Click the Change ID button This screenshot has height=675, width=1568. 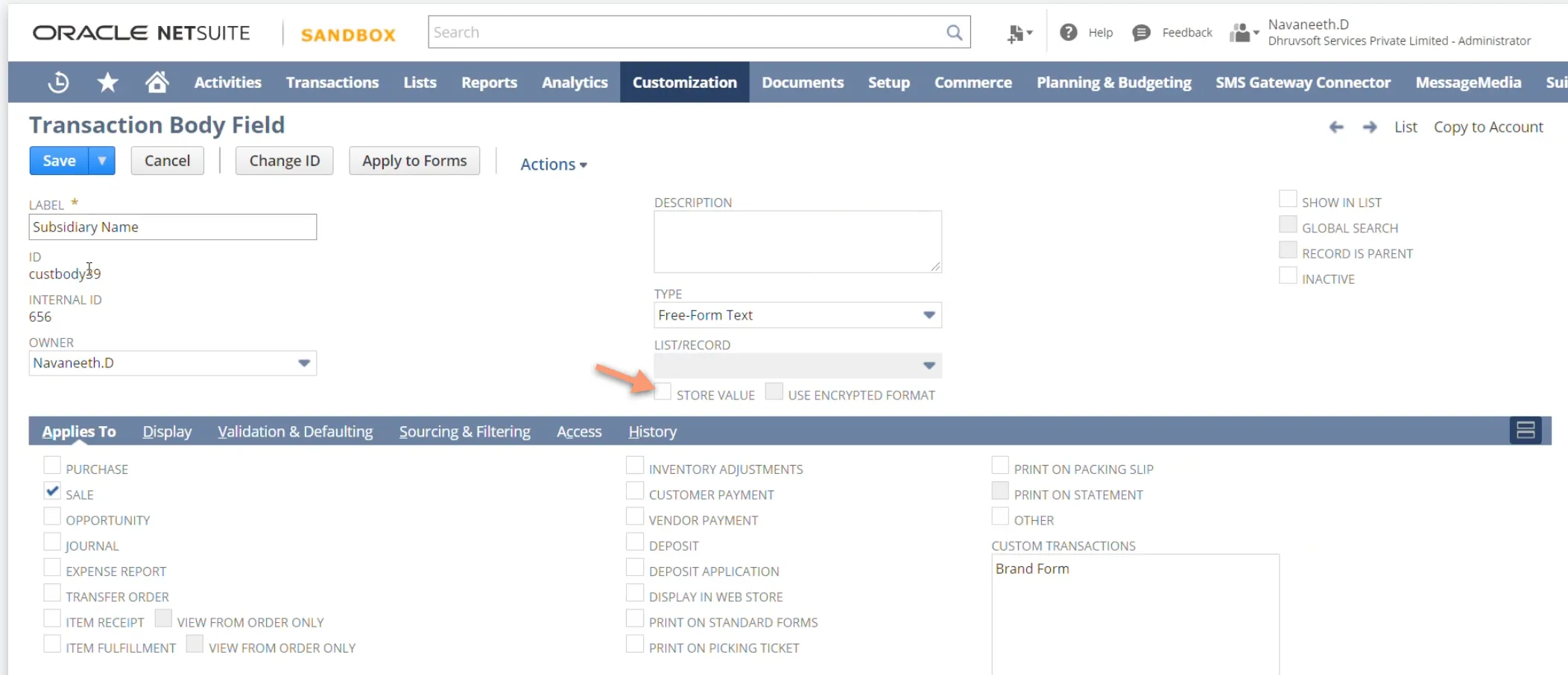(285, 161)
